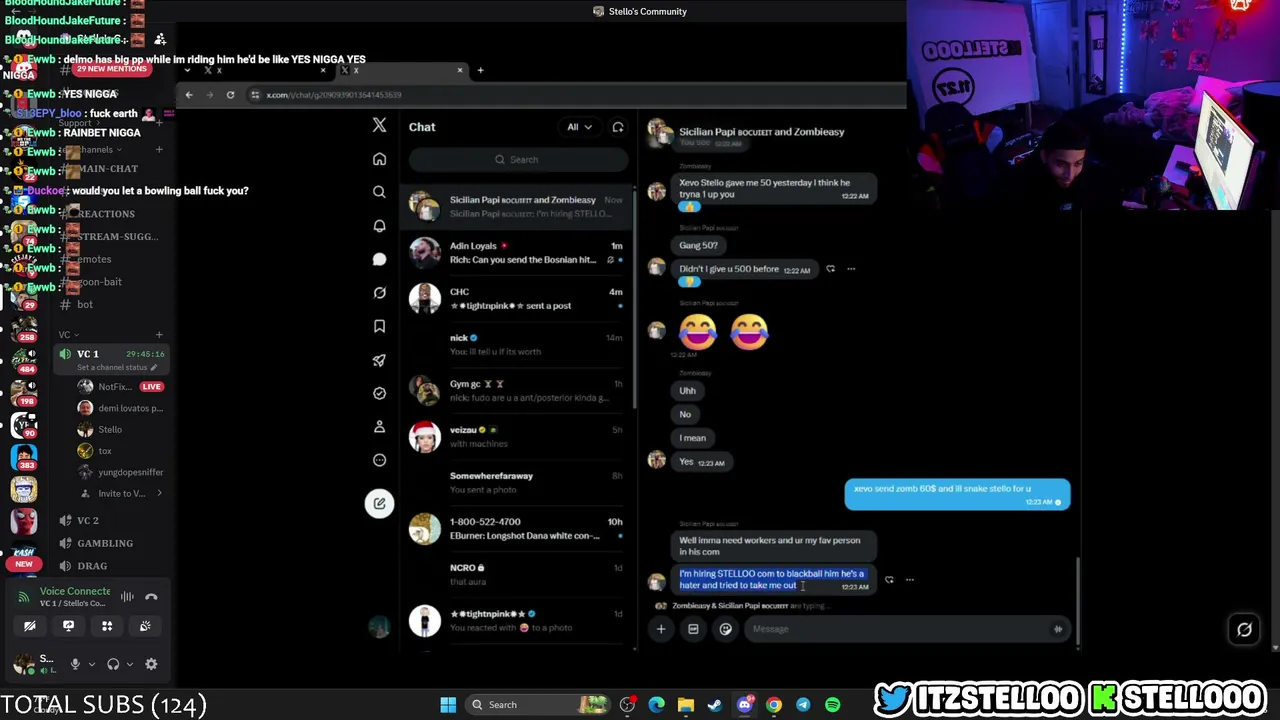Go back in the browser
The width and height of the screenshot is (1280, 720).
click(189, 95)
